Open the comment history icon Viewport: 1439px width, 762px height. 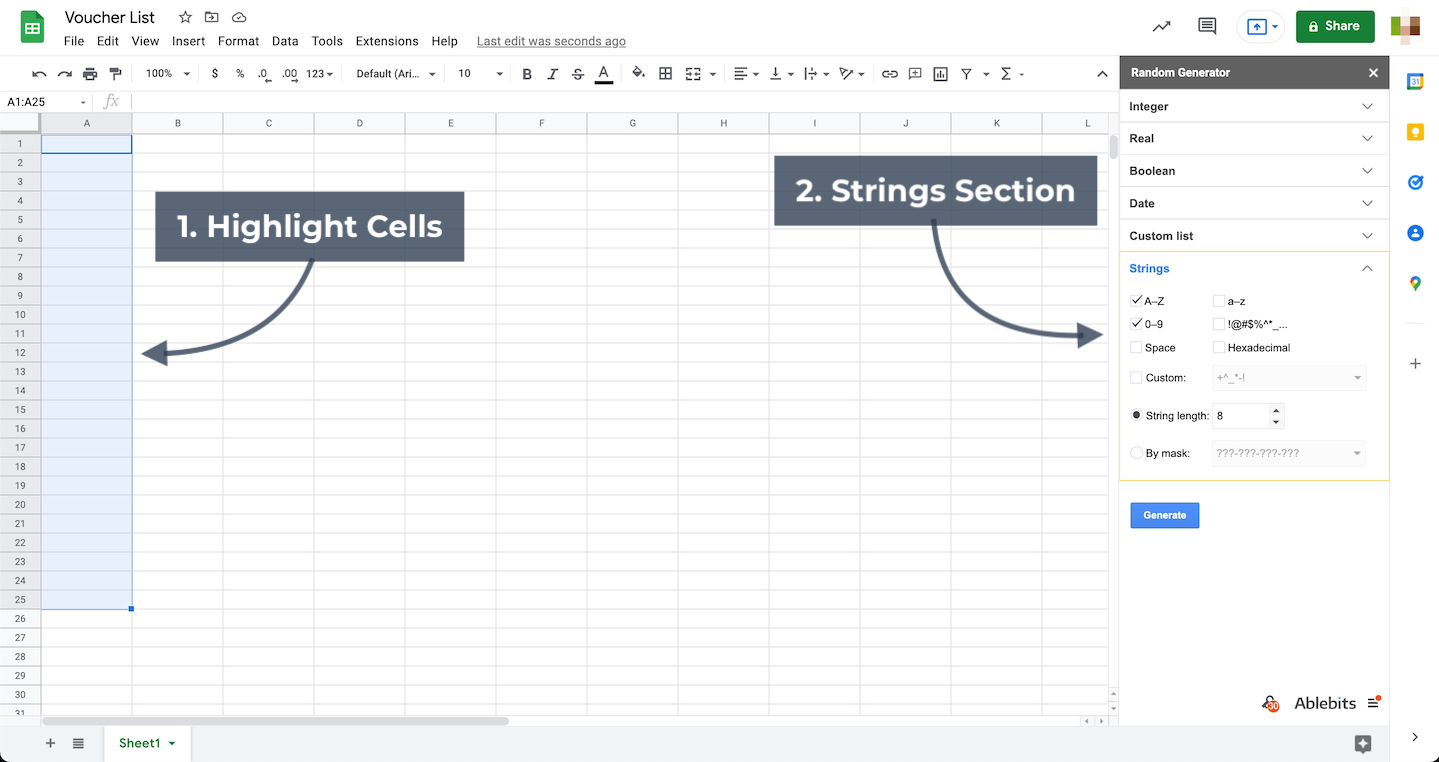1207,27
